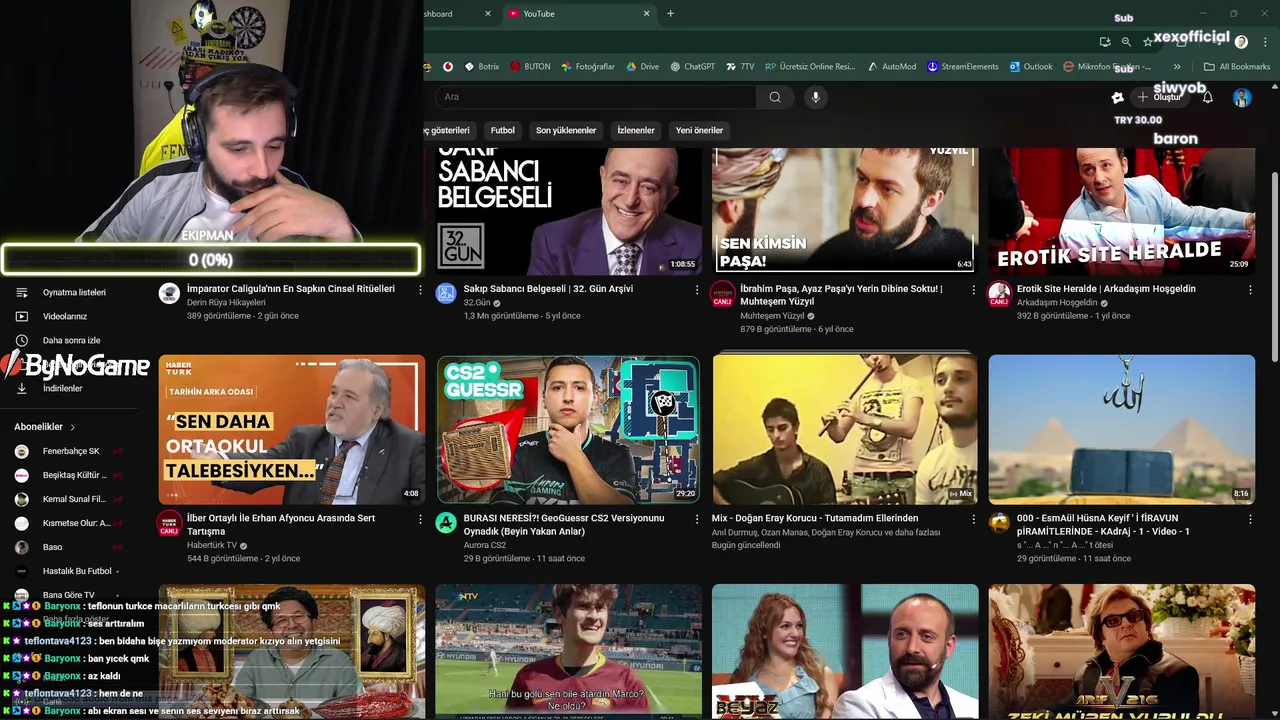This screenshot has height=720, width=1280.
Task: Click İndirilenler download icon
Action: pos(22,388)
